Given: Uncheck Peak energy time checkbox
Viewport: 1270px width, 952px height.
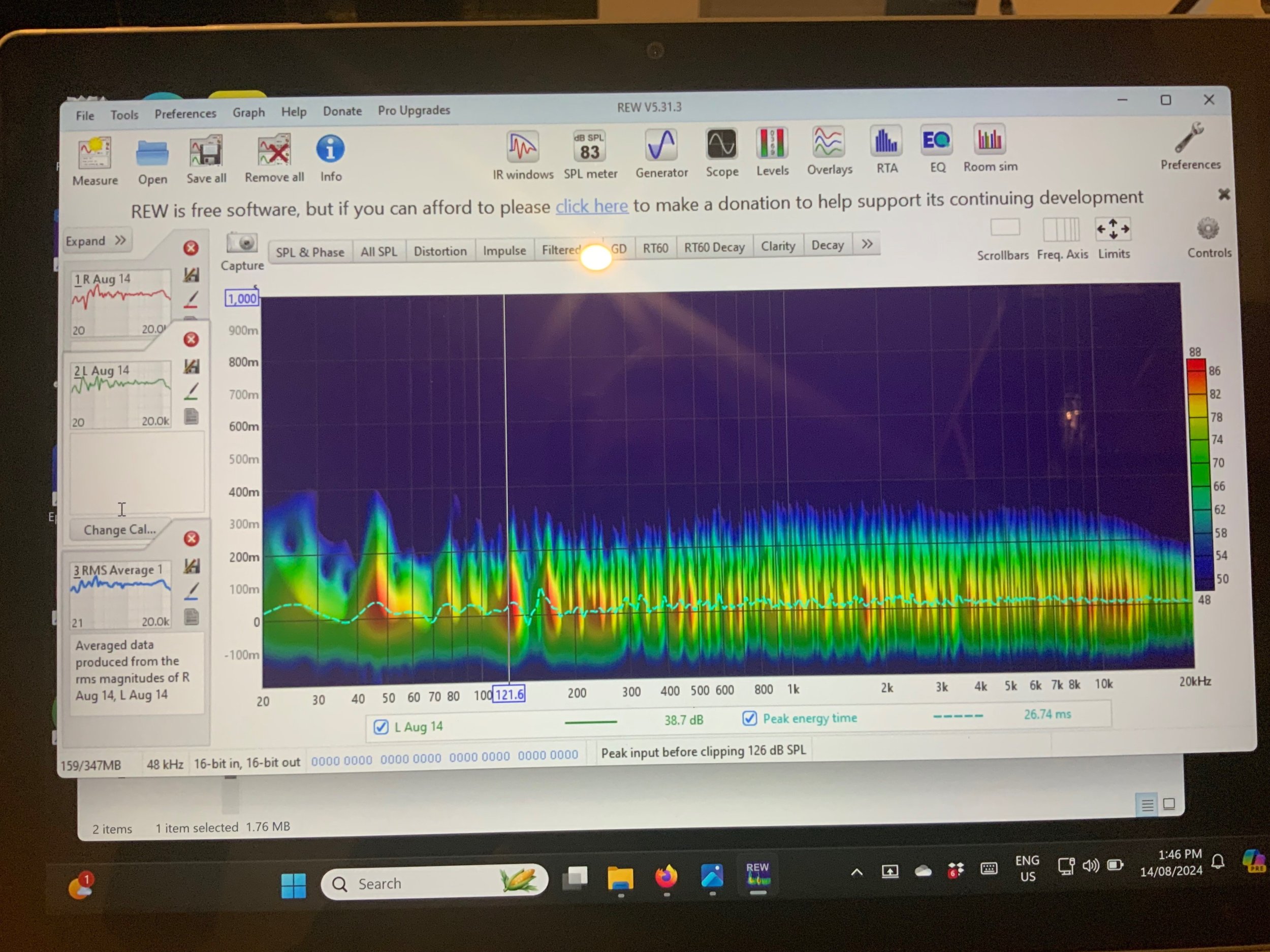Looking at the screenshot, I should 749,718.
